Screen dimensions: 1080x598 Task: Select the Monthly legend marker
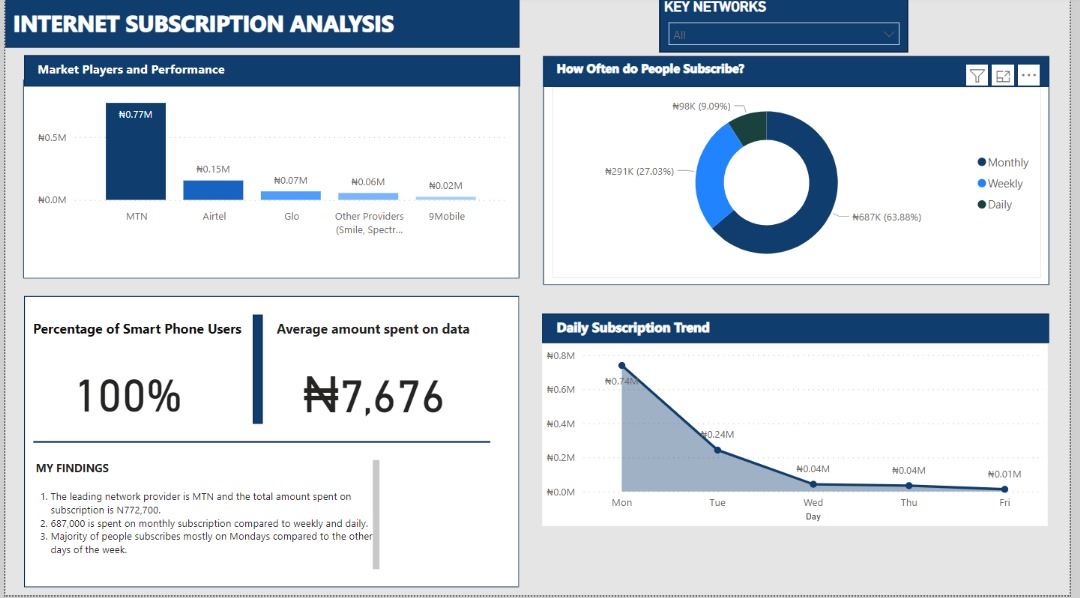pos(982,163)
